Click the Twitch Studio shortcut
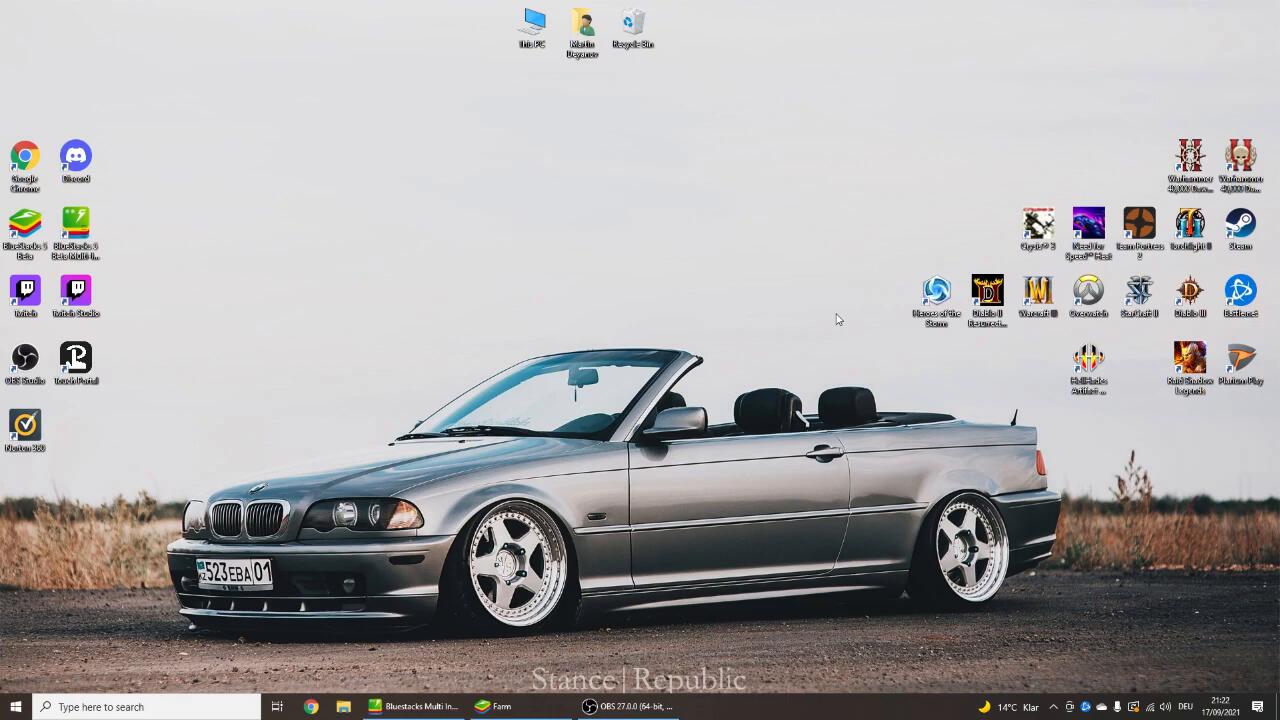This screenshot has height=720, width=1280. tap(76, 293)
